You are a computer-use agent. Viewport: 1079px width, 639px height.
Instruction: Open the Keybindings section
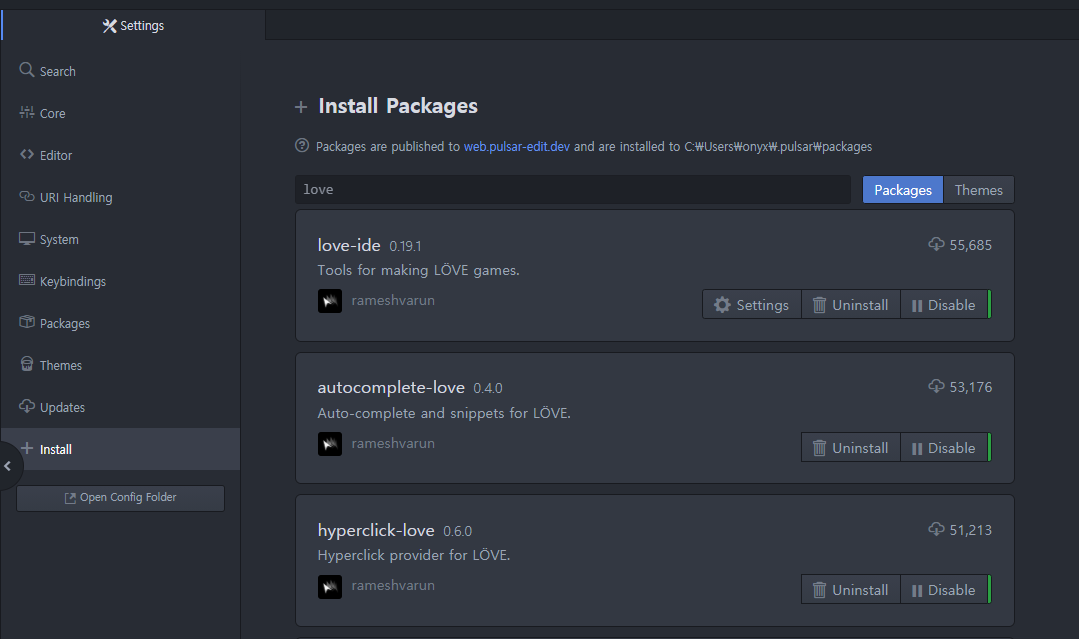(120, 281)
